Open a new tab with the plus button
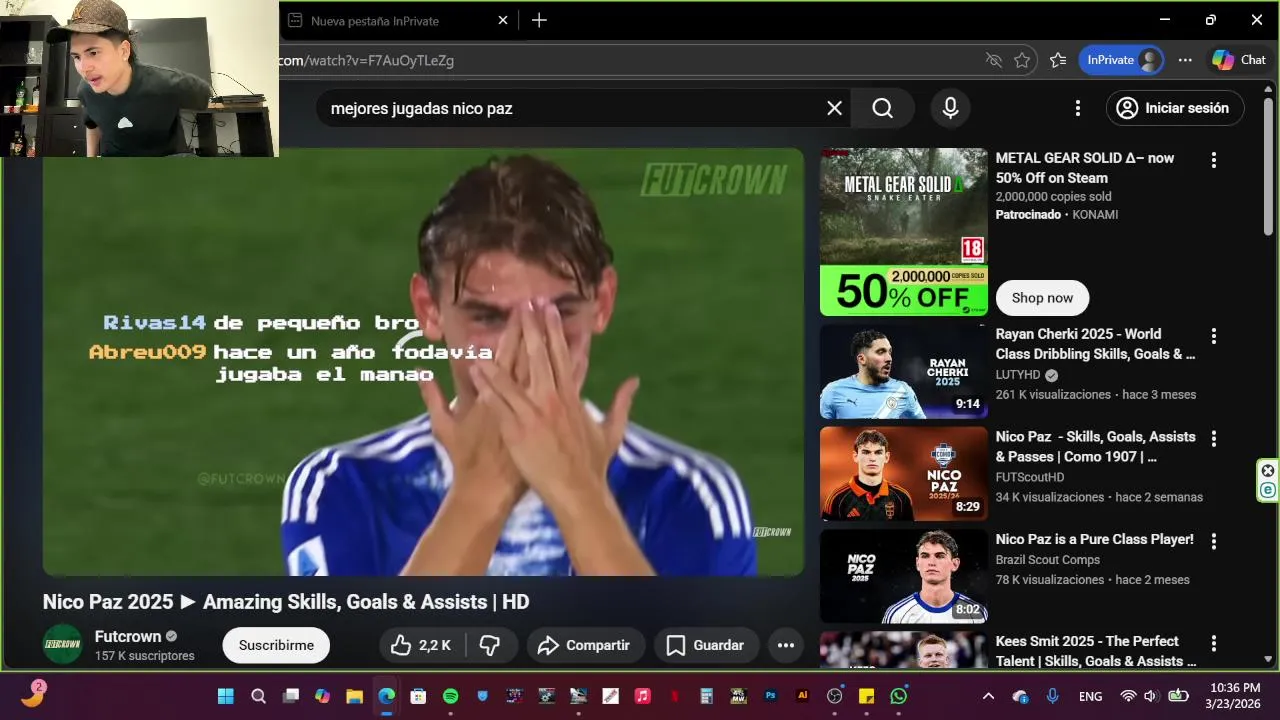The width and height of the screenshot is (1280, 720). pos(539,20)
